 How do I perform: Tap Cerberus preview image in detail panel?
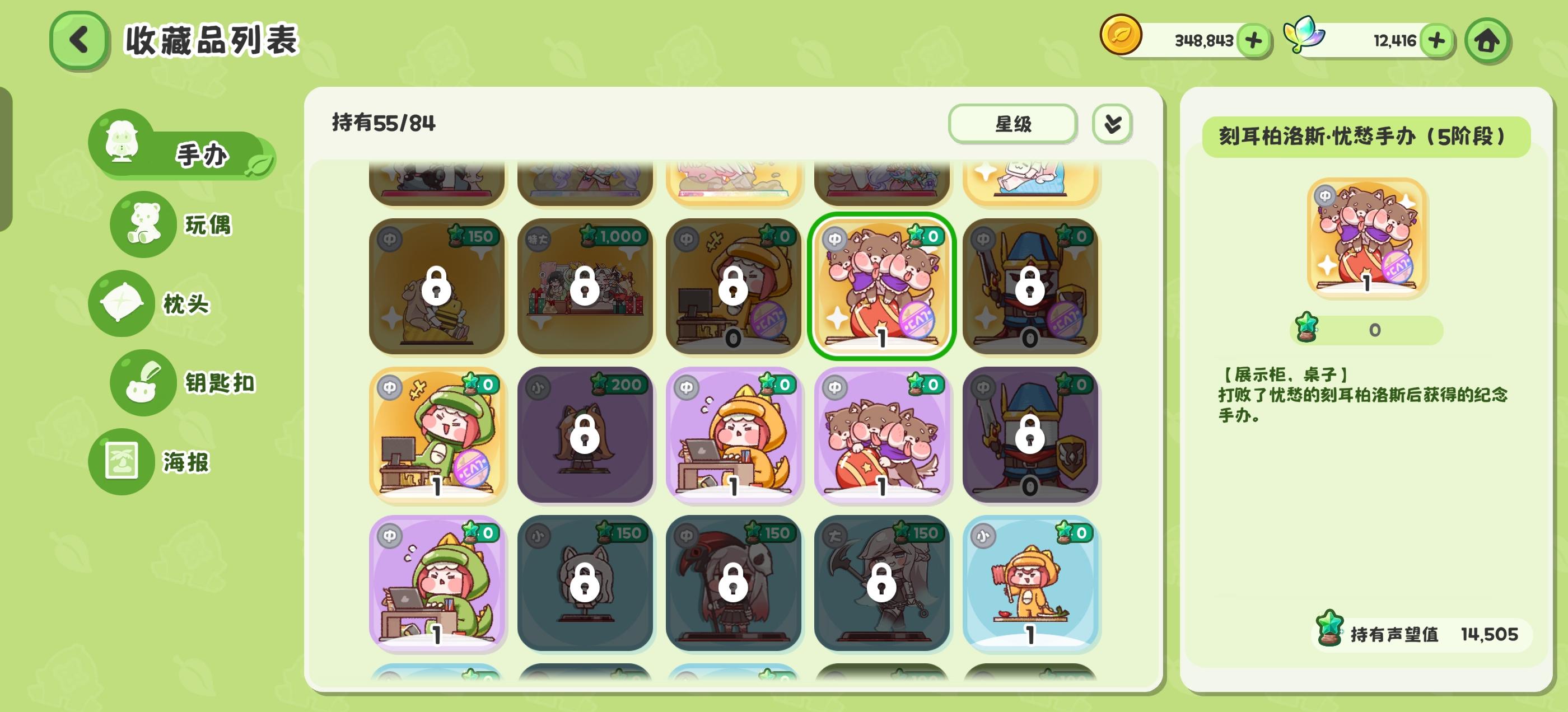point(1366,237)
